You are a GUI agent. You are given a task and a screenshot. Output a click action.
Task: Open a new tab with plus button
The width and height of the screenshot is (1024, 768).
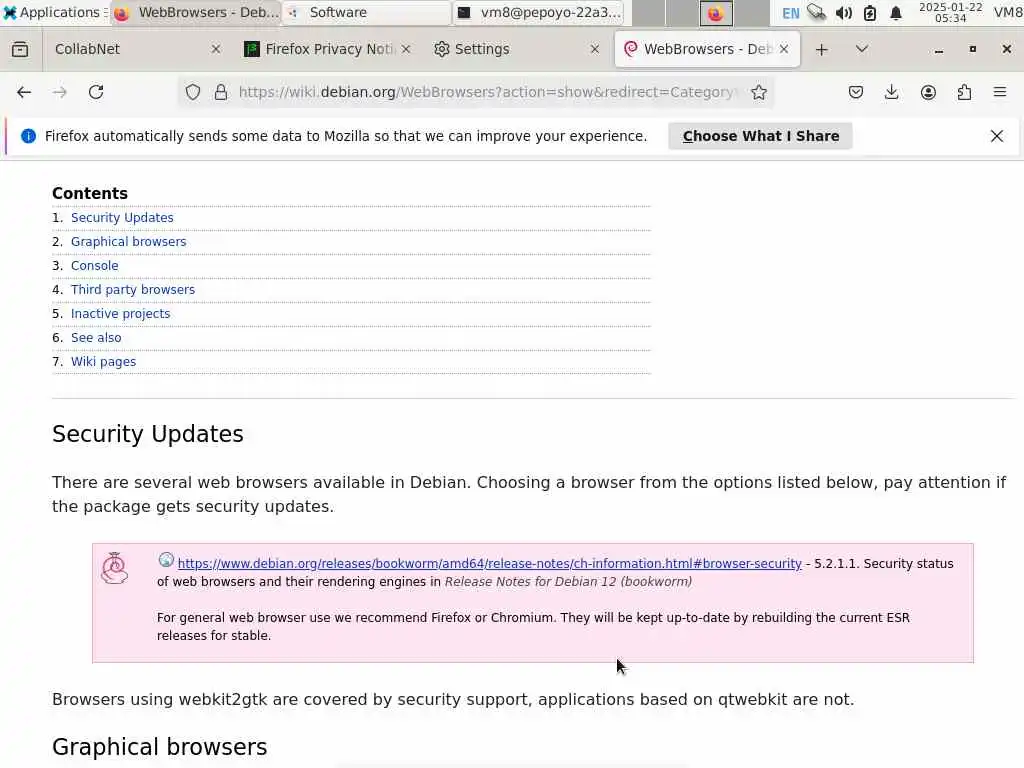pyautogui.click(x=822, y=50)
